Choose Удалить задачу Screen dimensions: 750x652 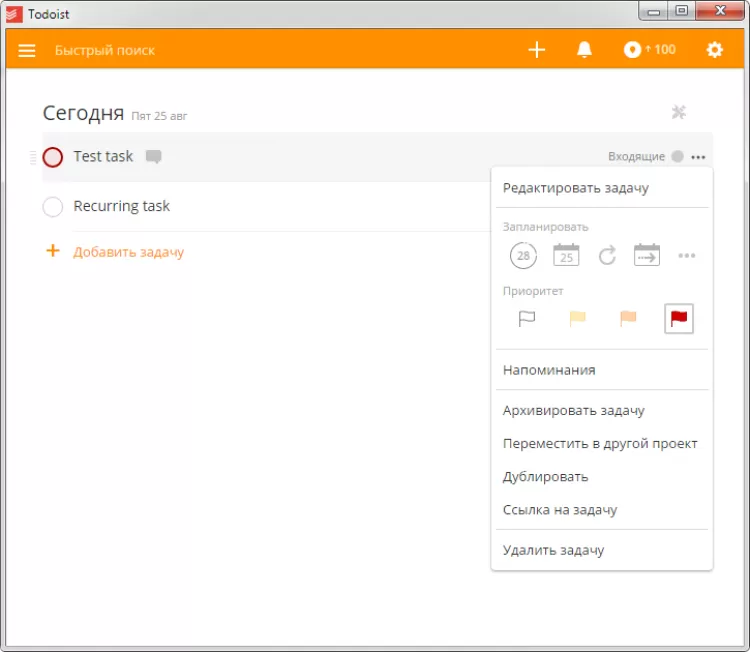(553, 550)
